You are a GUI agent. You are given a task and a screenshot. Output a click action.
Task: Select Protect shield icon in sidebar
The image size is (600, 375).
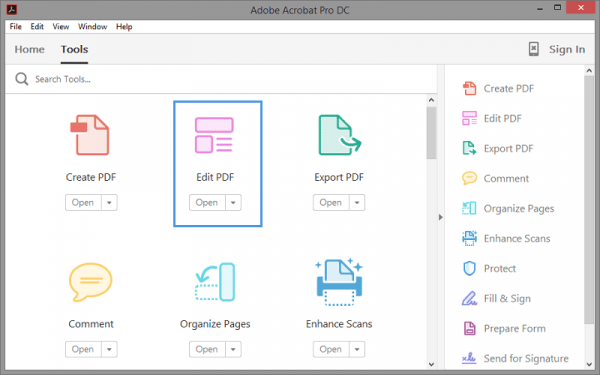(470, 268)
